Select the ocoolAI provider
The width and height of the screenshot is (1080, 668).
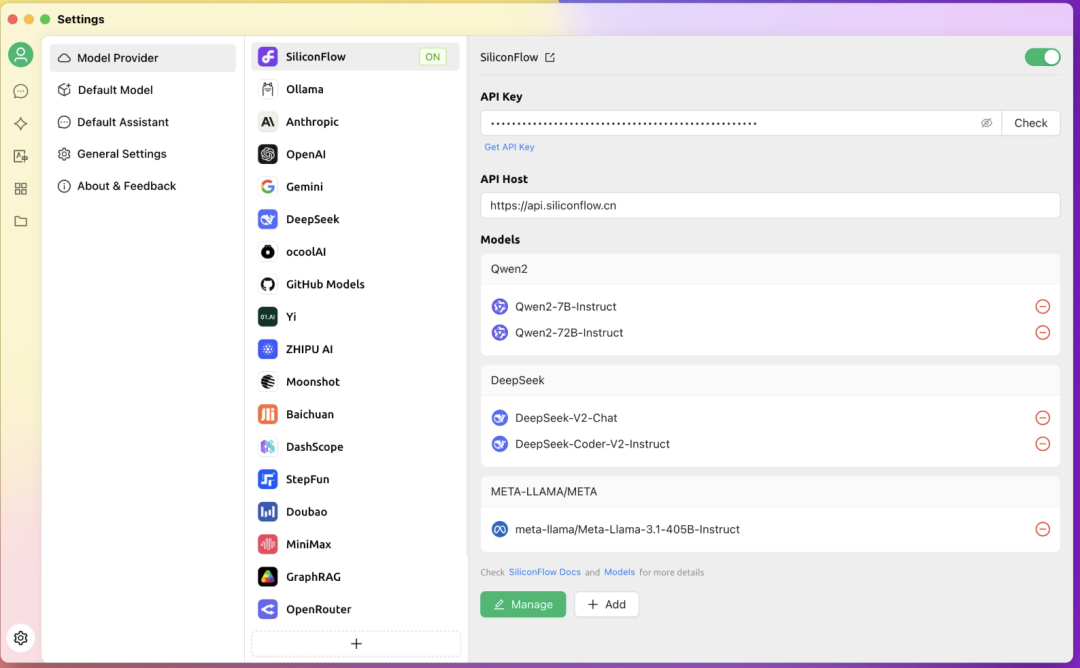pyautogui.click(x=355, y=251)
